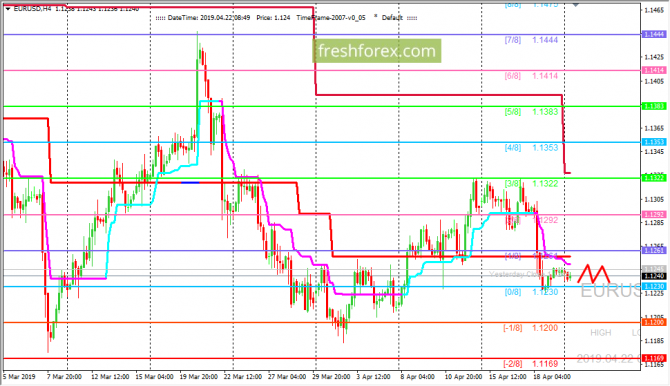670x386 pixels.
Task: Select the red 1.1169 price axis tag
Action: coord(653,358)
